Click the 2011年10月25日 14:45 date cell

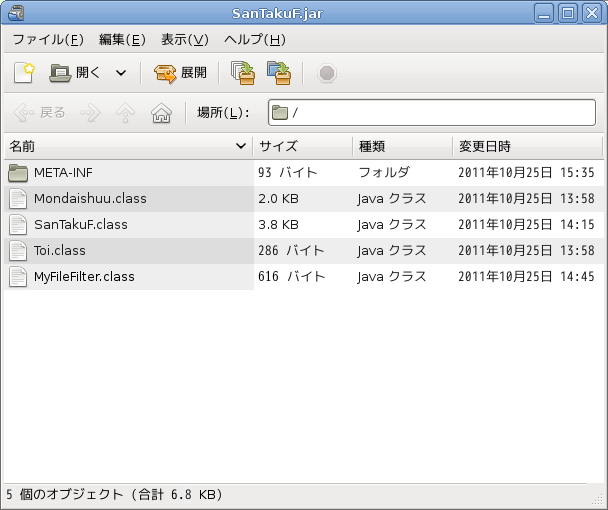click(526, 277)
